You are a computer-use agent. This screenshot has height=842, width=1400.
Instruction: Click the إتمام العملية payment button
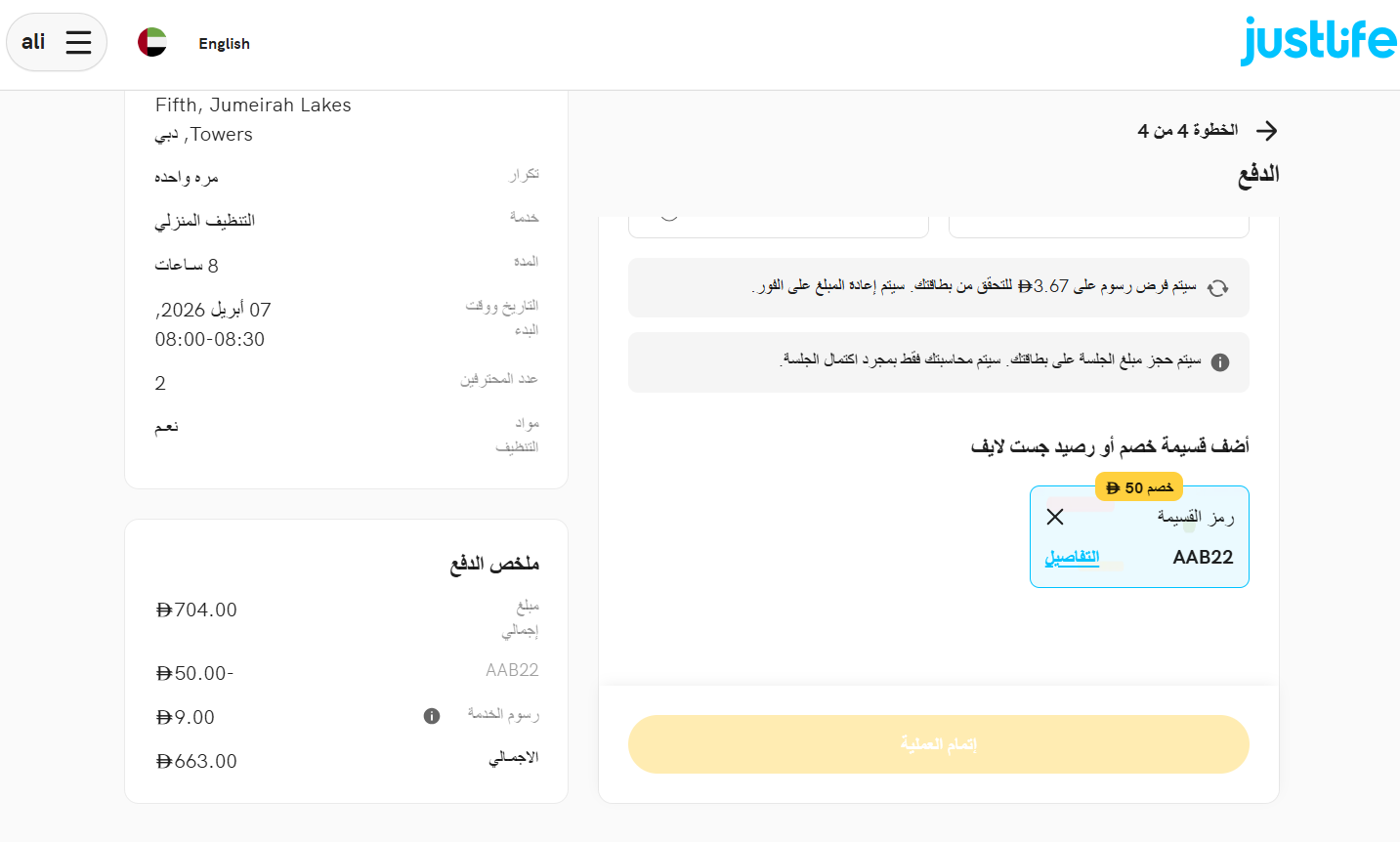(938, 743)
